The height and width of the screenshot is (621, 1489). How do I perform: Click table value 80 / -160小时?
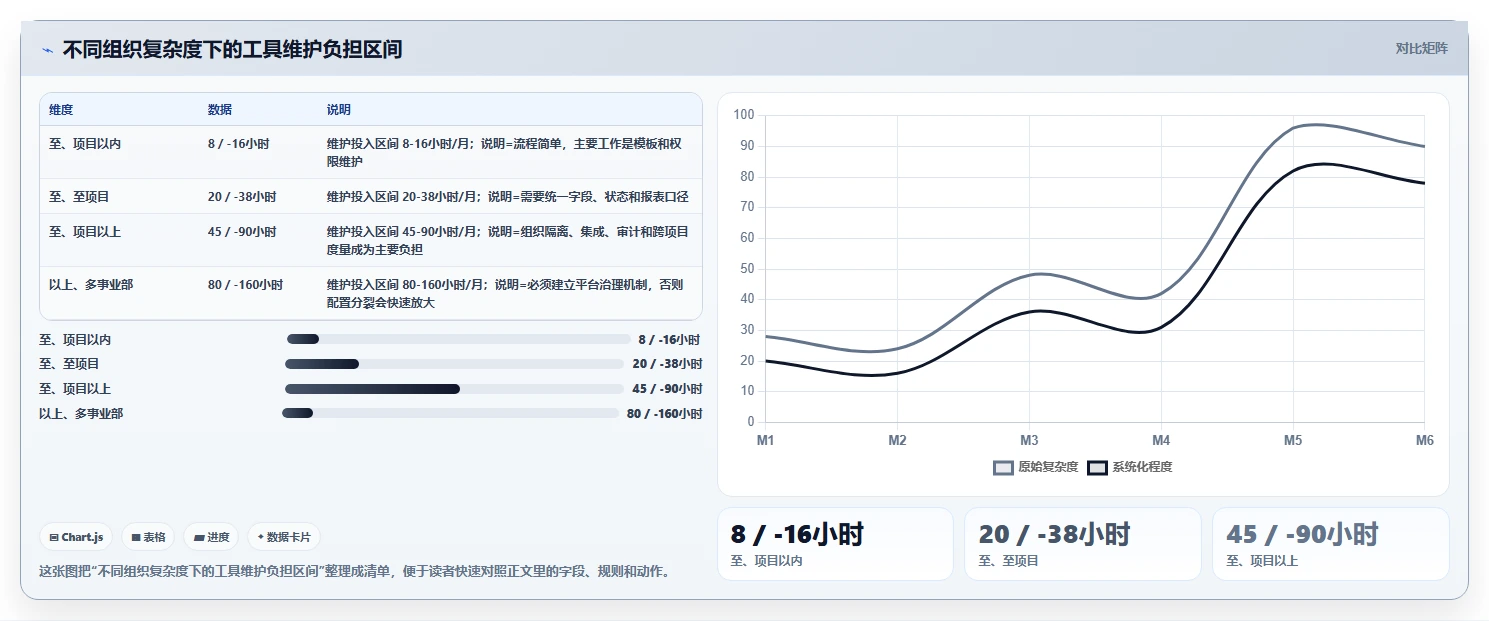(x=246, y=285)
